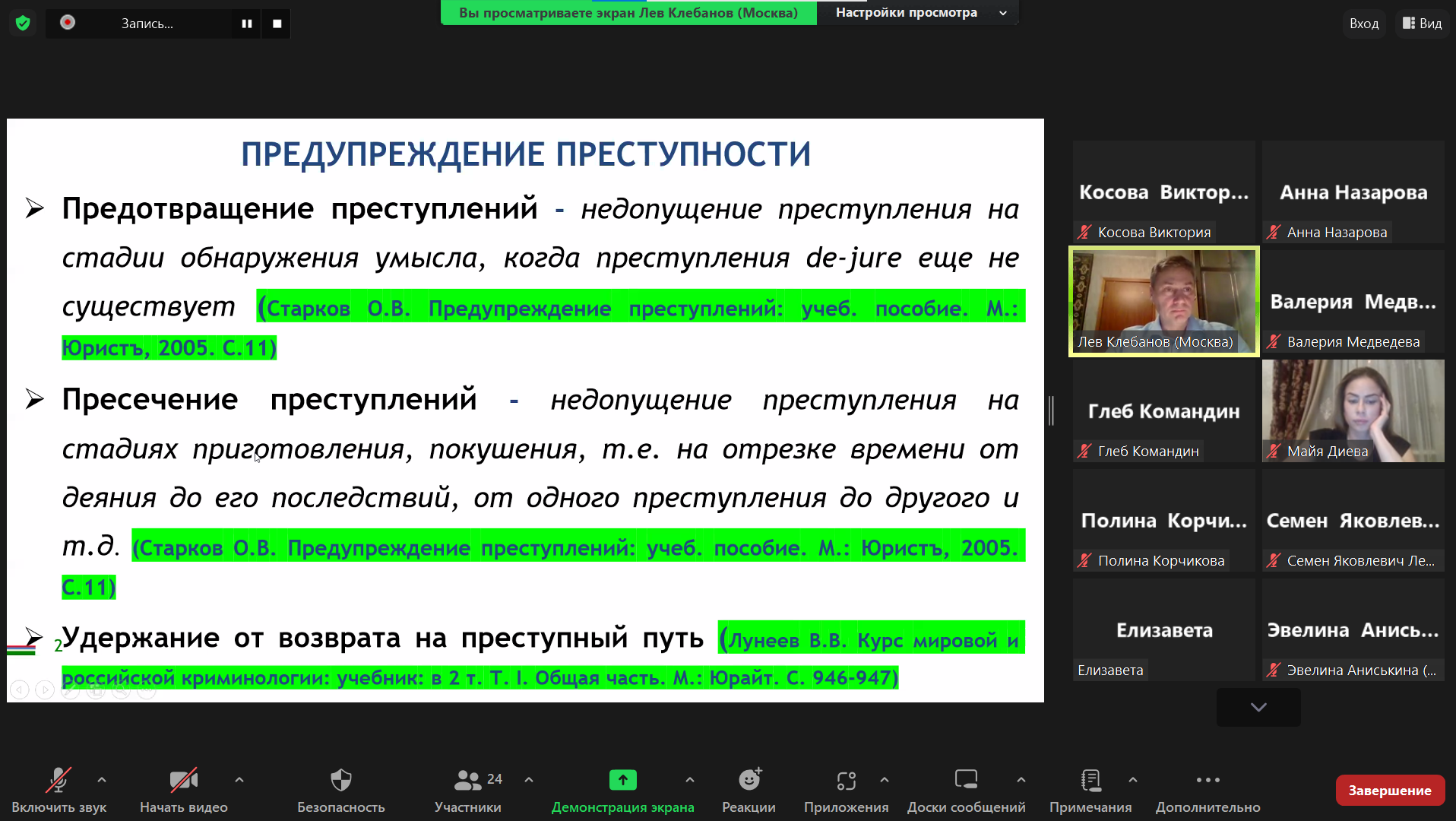Click participant count 24
The height and width of the screenshot is (821, 1456).
(495, 779)
